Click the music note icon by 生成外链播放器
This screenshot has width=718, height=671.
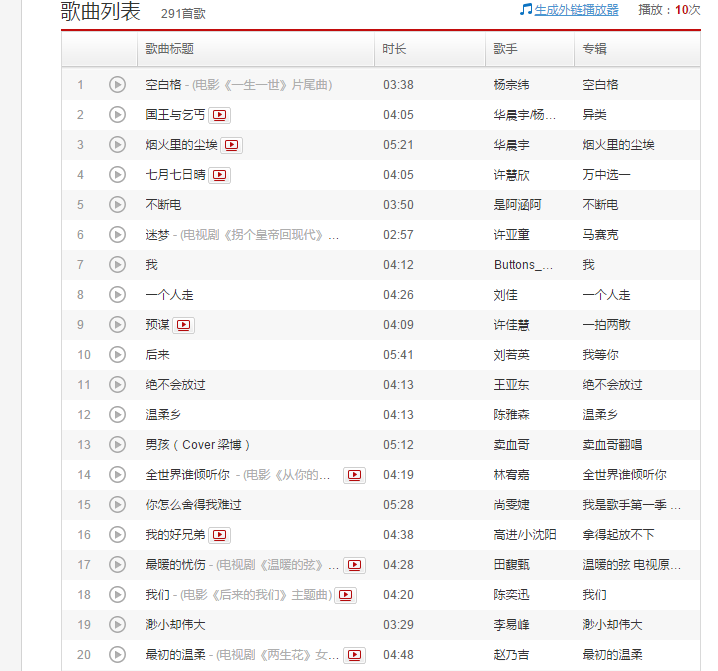pos(526,9)
